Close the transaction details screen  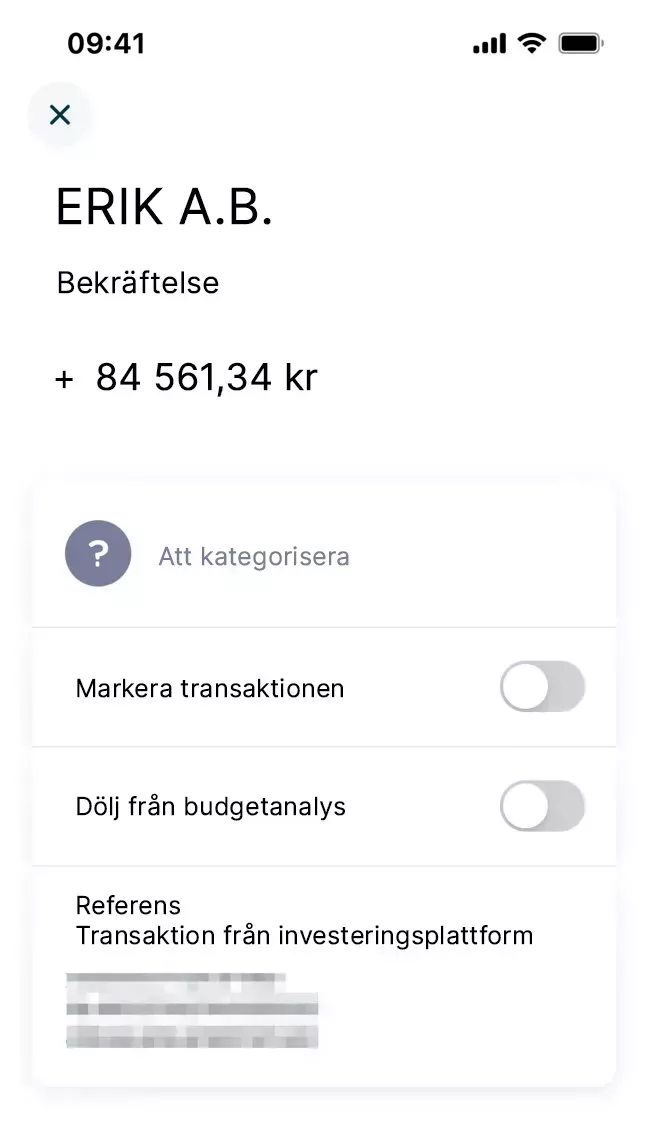point(60,115)
